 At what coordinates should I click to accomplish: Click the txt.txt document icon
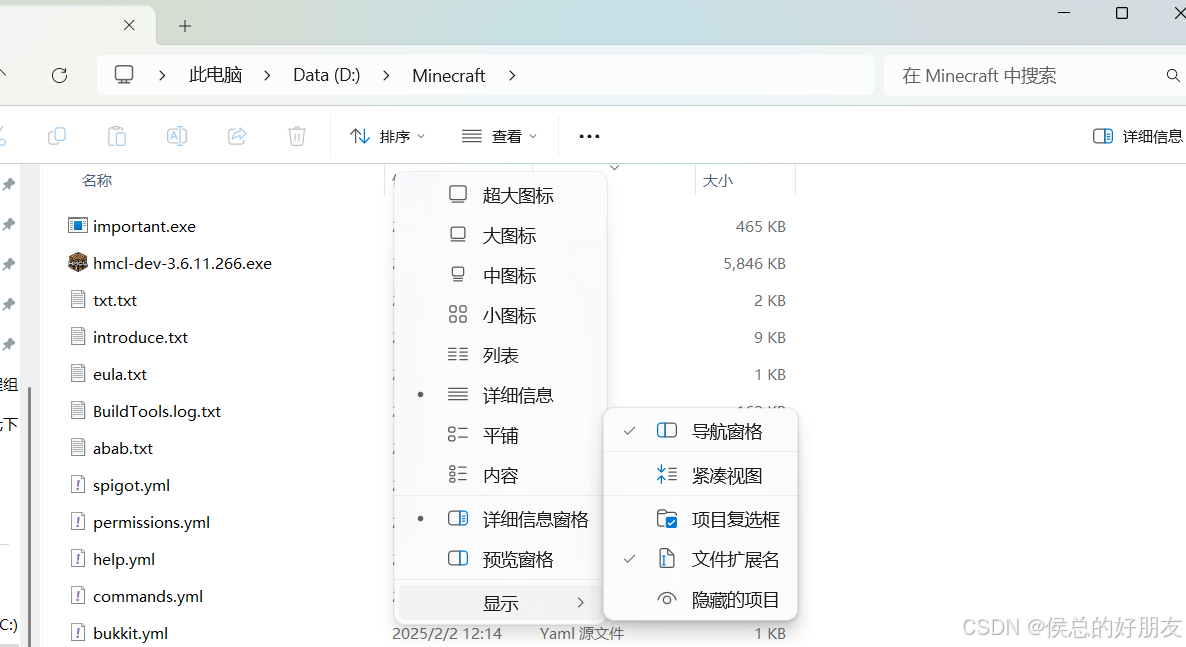(x=77, y=300)
